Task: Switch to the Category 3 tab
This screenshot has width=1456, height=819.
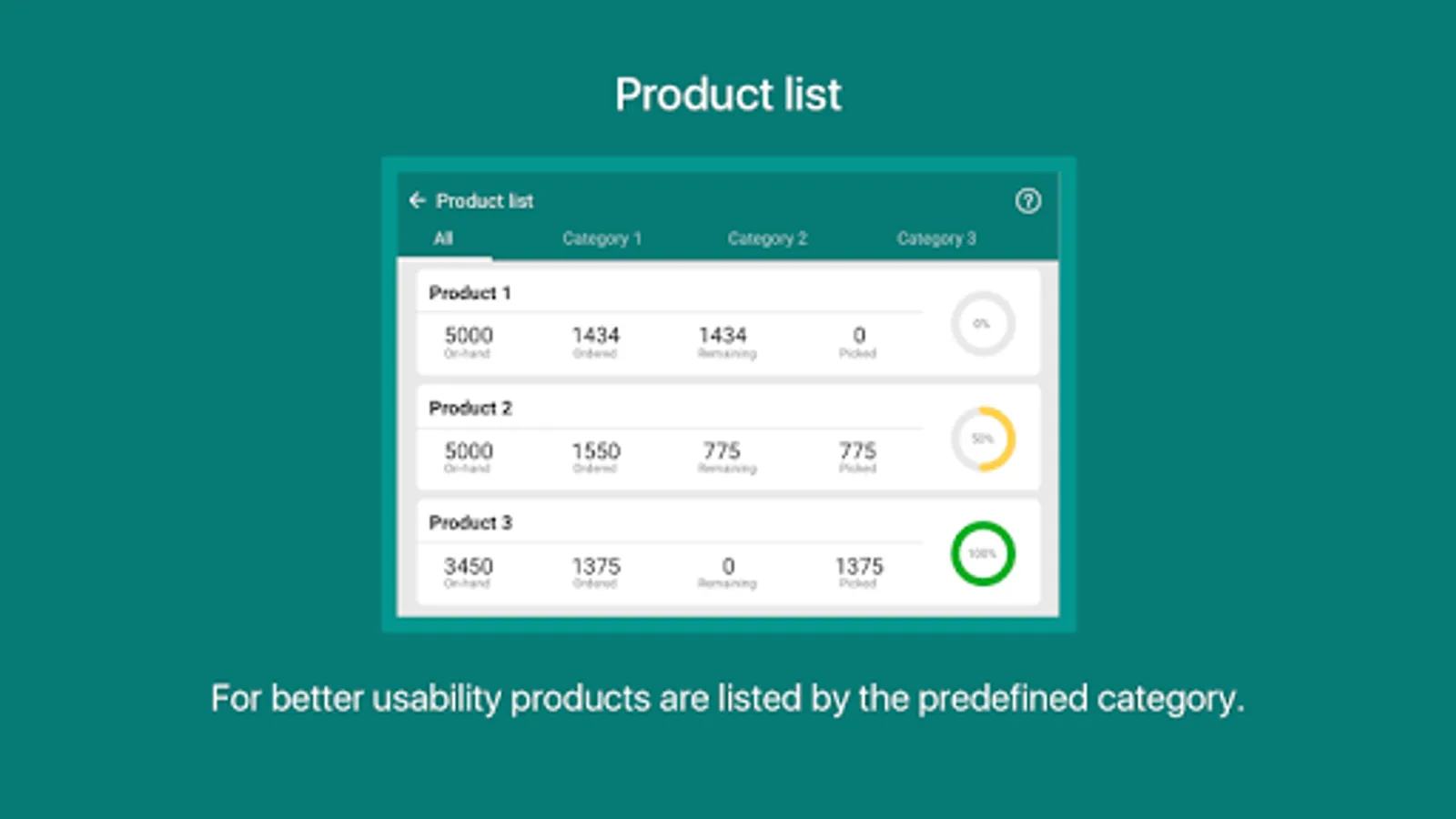Action: (936, 238)
